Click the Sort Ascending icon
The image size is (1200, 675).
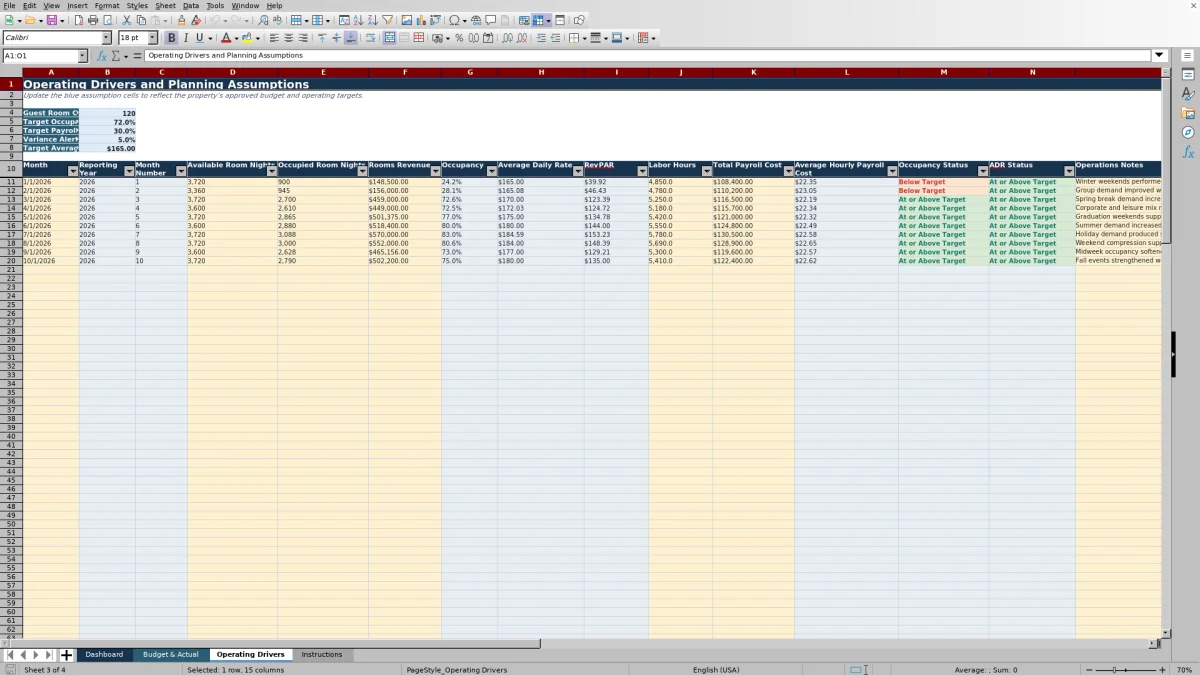[358, 20]
